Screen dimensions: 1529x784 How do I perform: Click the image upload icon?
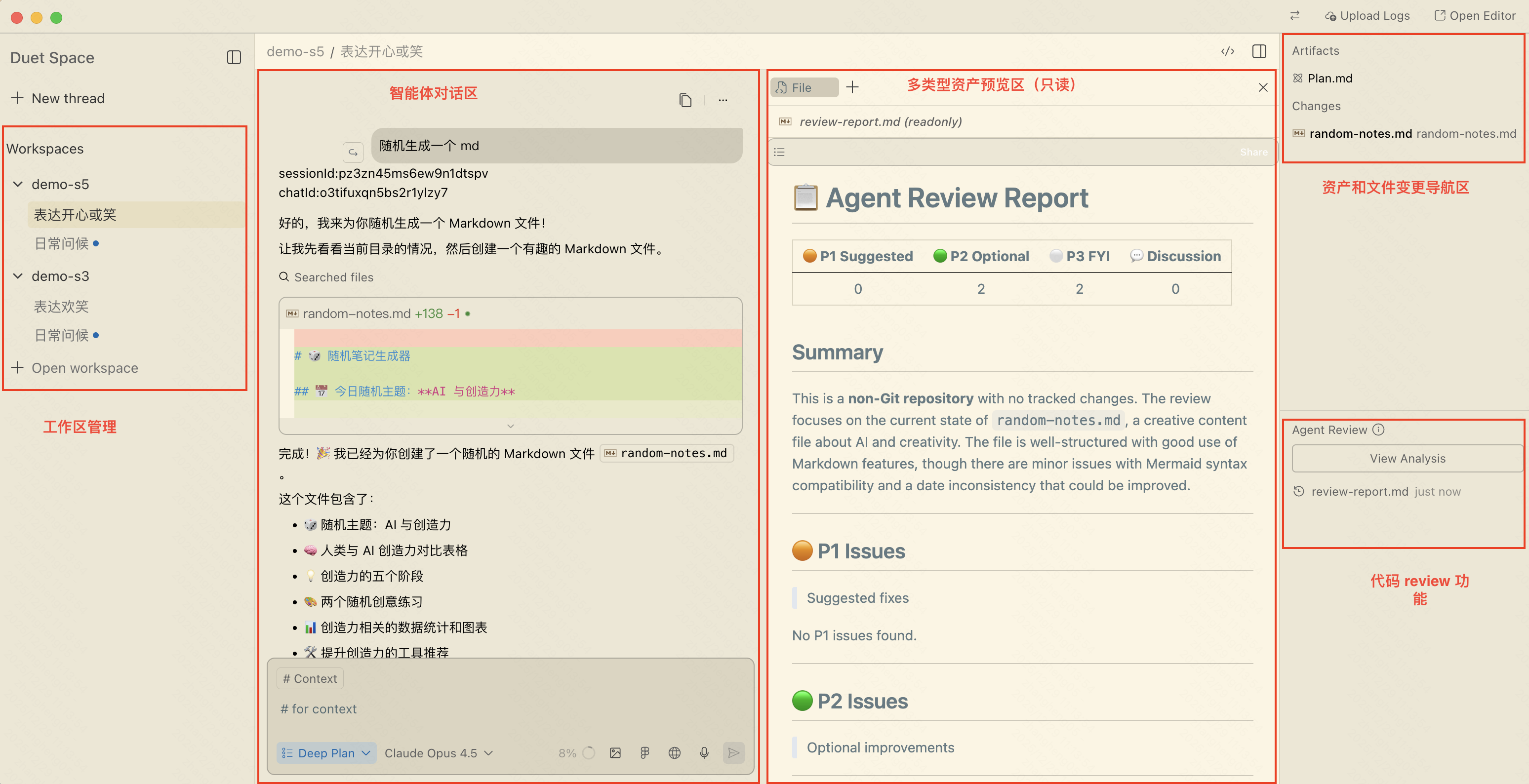point(615,752)
